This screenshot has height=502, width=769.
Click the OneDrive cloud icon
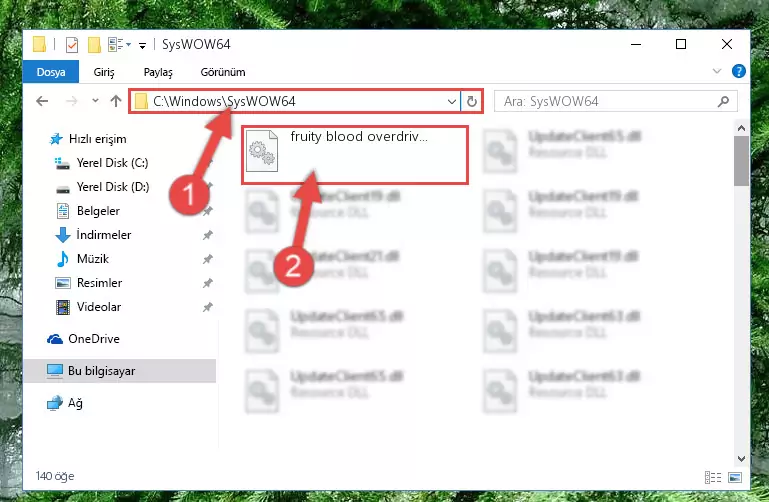[x=55, y=339]
